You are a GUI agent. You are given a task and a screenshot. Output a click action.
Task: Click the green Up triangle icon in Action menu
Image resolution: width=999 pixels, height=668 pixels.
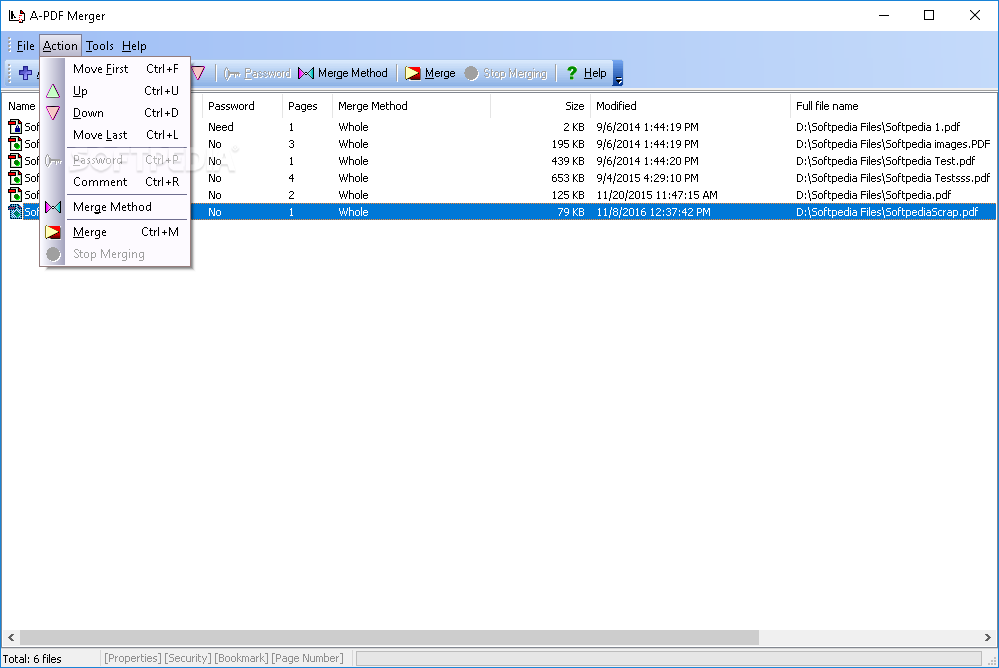pyautogui.click(x=53, y=91)
